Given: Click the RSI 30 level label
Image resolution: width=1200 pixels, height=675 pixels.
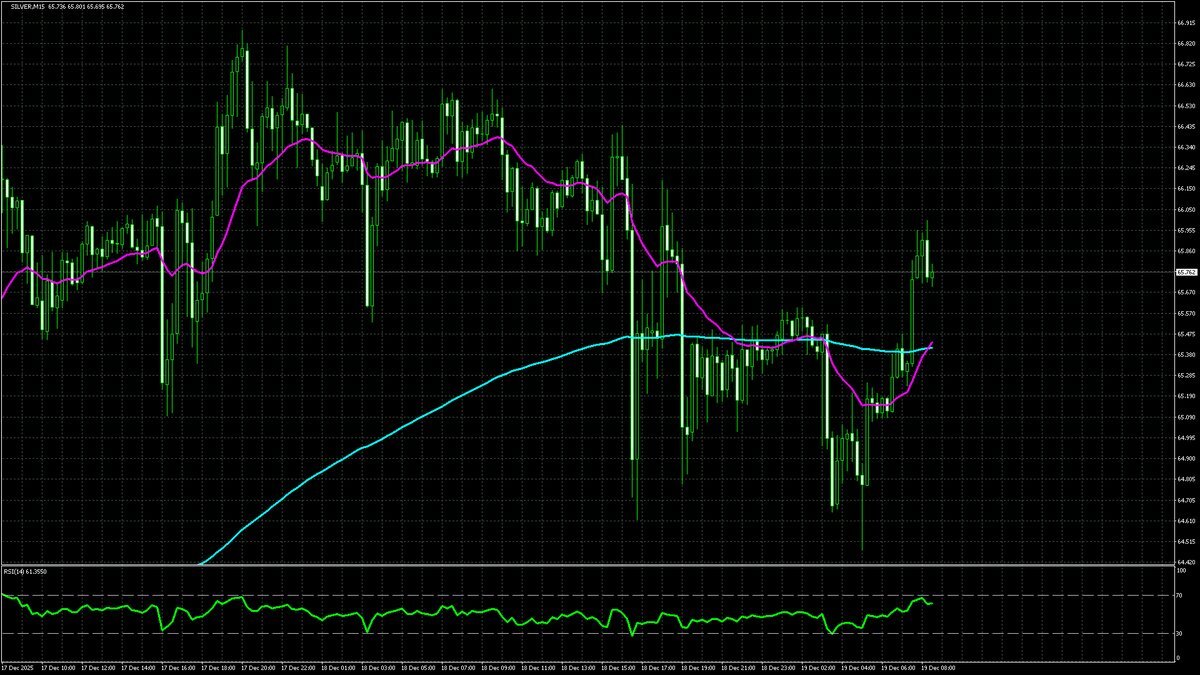Looking at the screenshot, I should (x=1180, y=633).
